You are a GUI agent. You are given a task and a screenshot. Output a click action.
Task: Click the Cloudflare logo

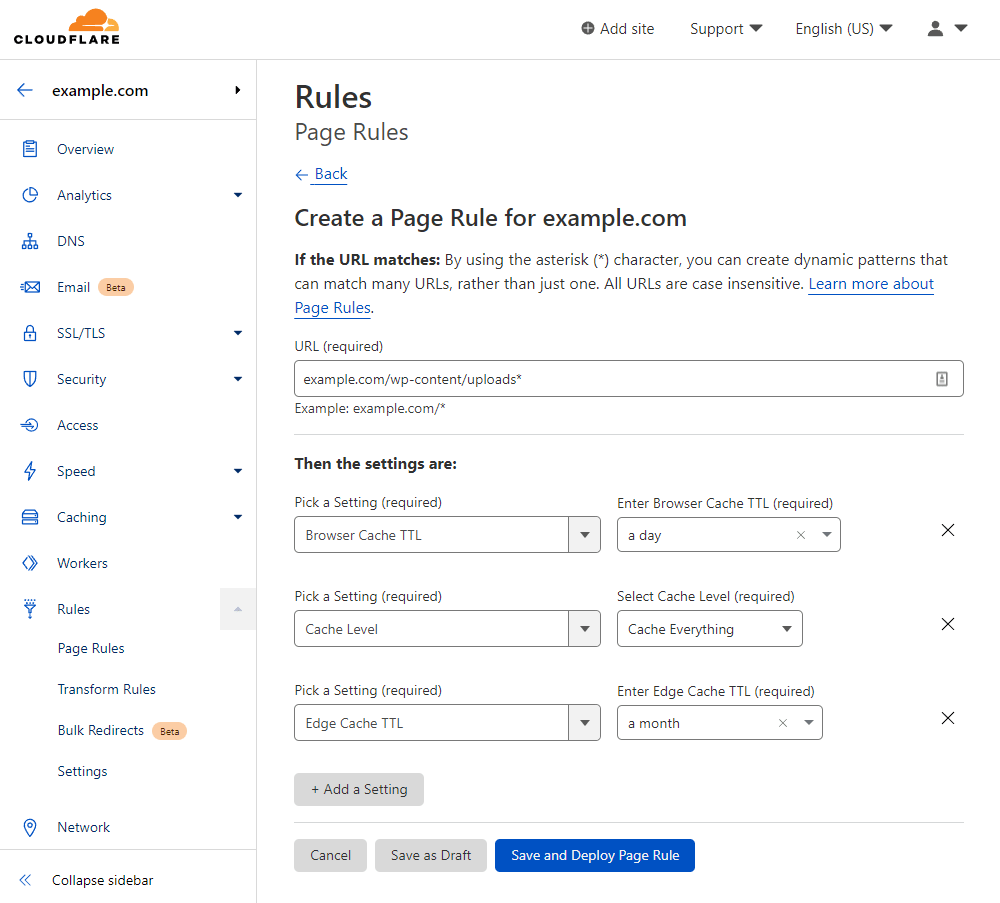coord(66,27)
